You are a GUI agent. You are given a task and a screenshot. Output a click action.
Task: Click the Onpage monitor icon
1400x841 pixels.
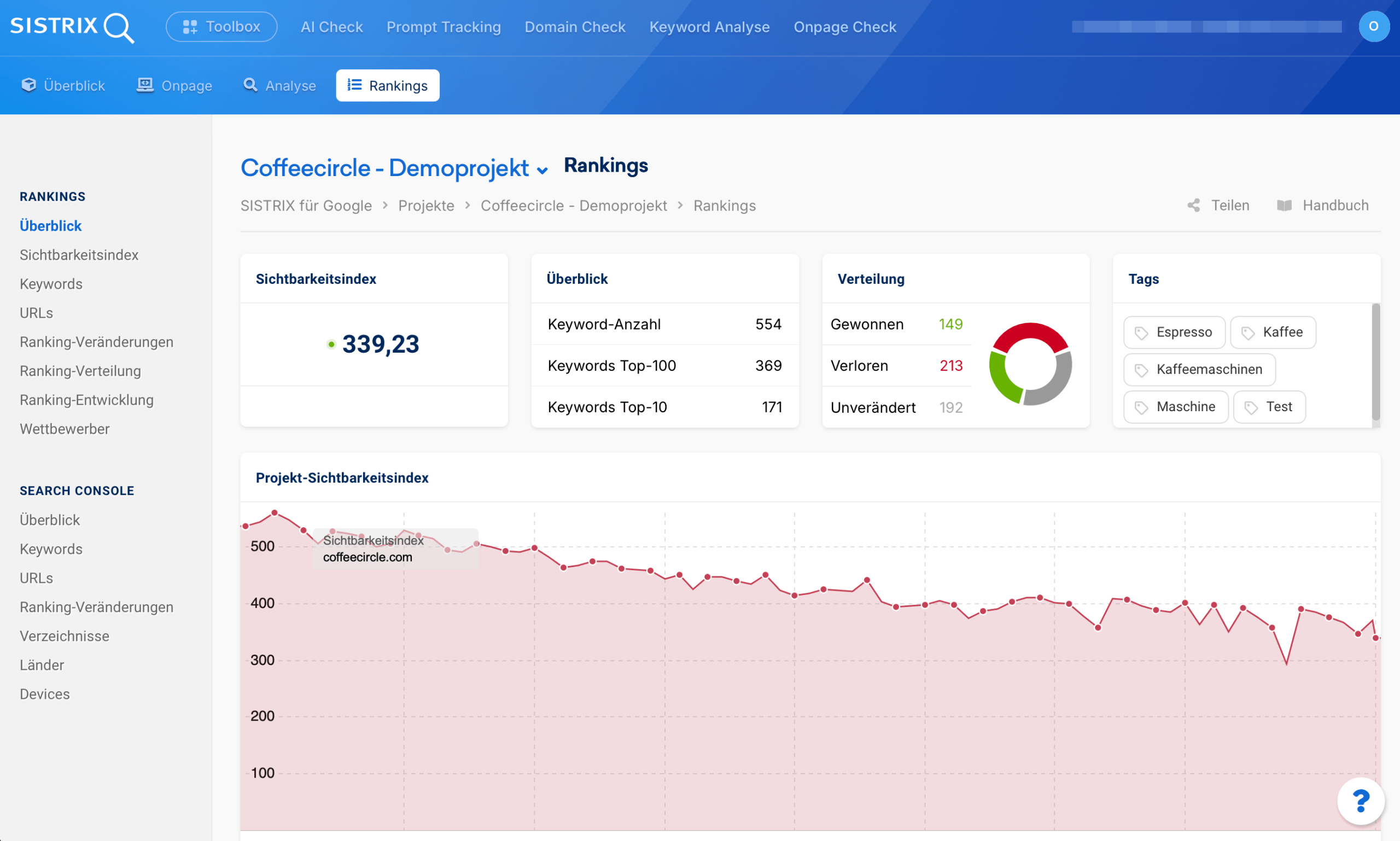145,85
